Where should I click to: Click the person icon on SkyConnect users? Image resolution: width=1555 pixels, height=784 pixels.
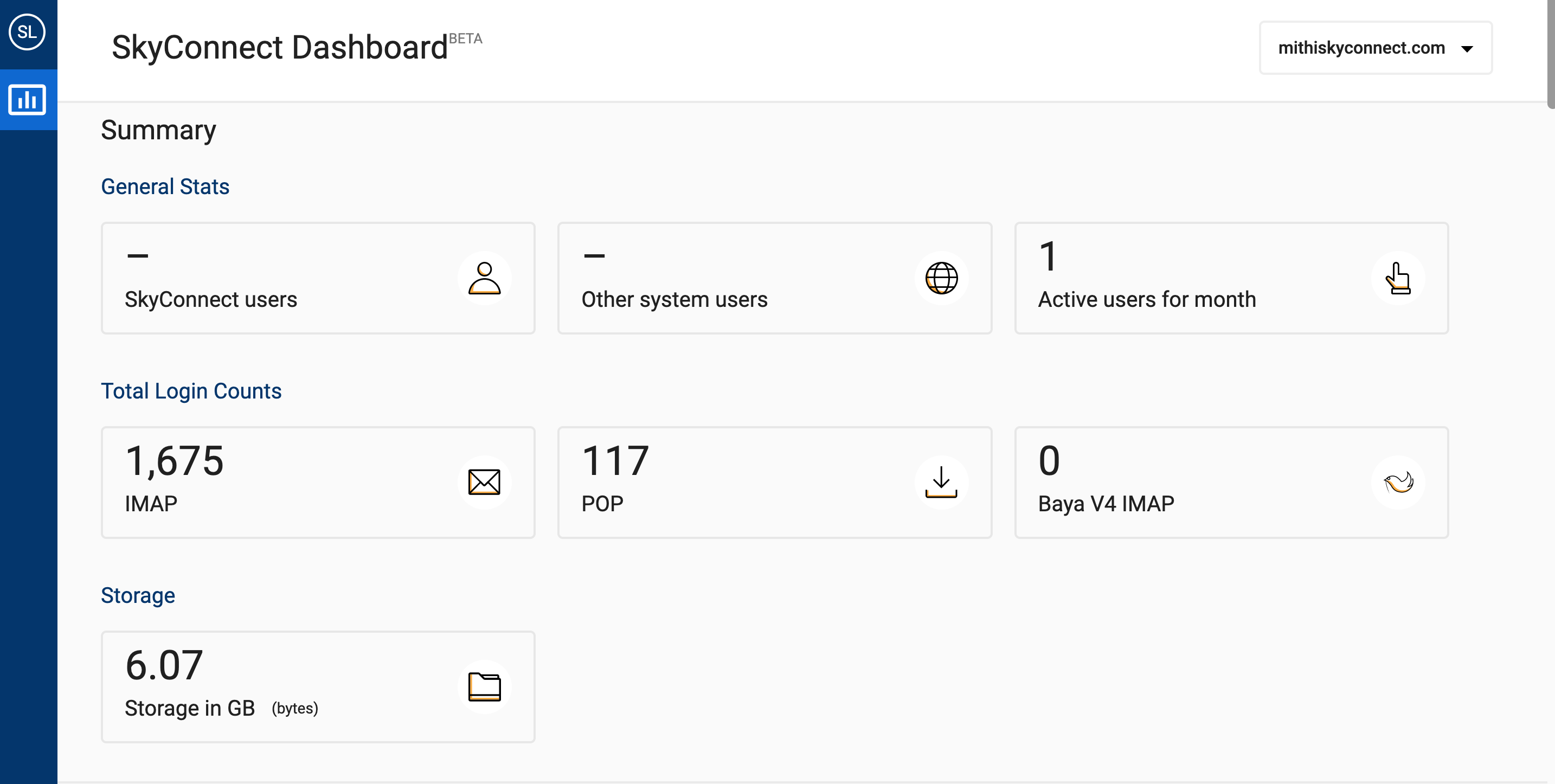point(484,278)
